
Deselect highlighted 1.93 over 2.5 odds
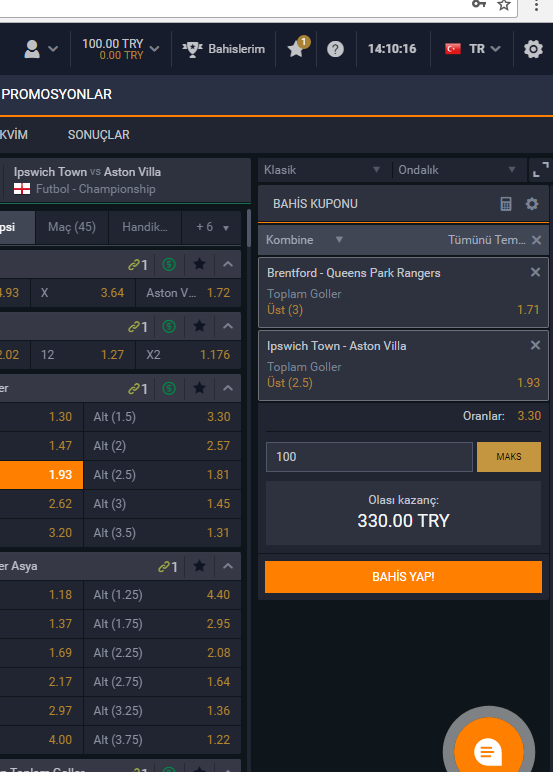coord(41,475)
